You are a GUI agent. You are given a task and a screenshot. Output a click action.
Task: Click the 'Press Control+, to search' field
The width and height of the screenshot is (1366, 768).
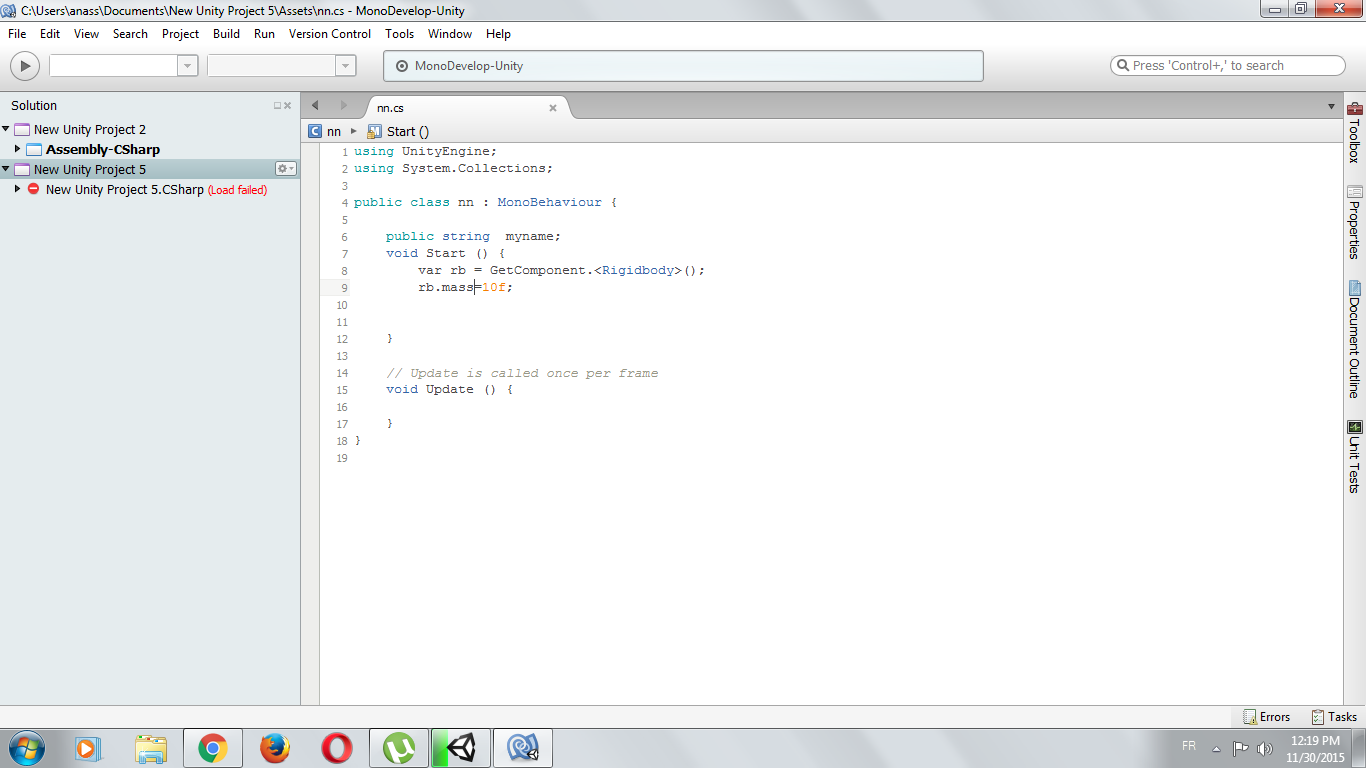click(1228, 66)
